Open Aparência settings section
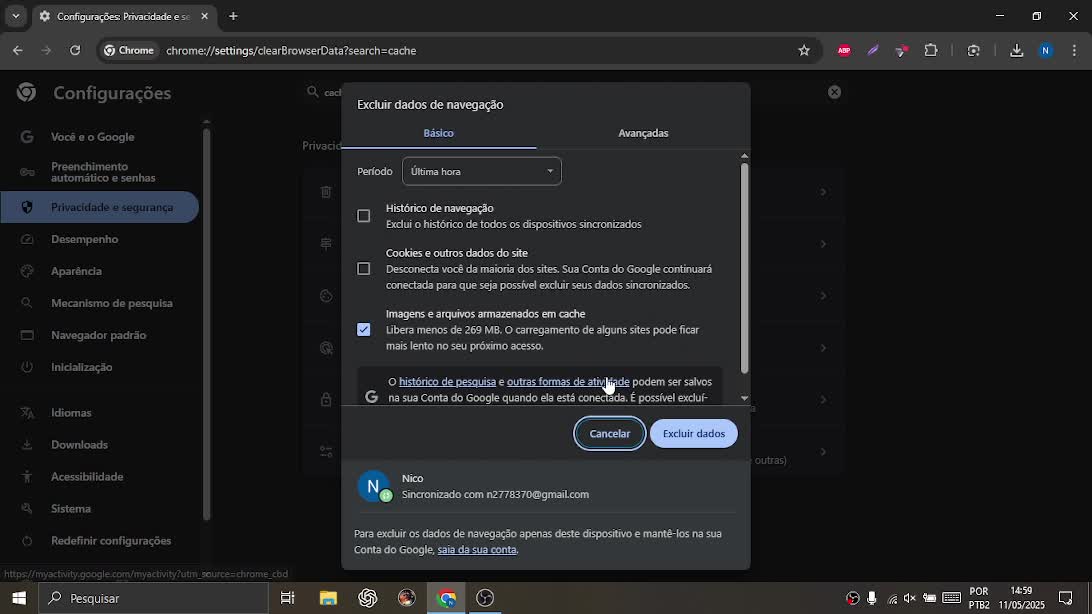 100,271
